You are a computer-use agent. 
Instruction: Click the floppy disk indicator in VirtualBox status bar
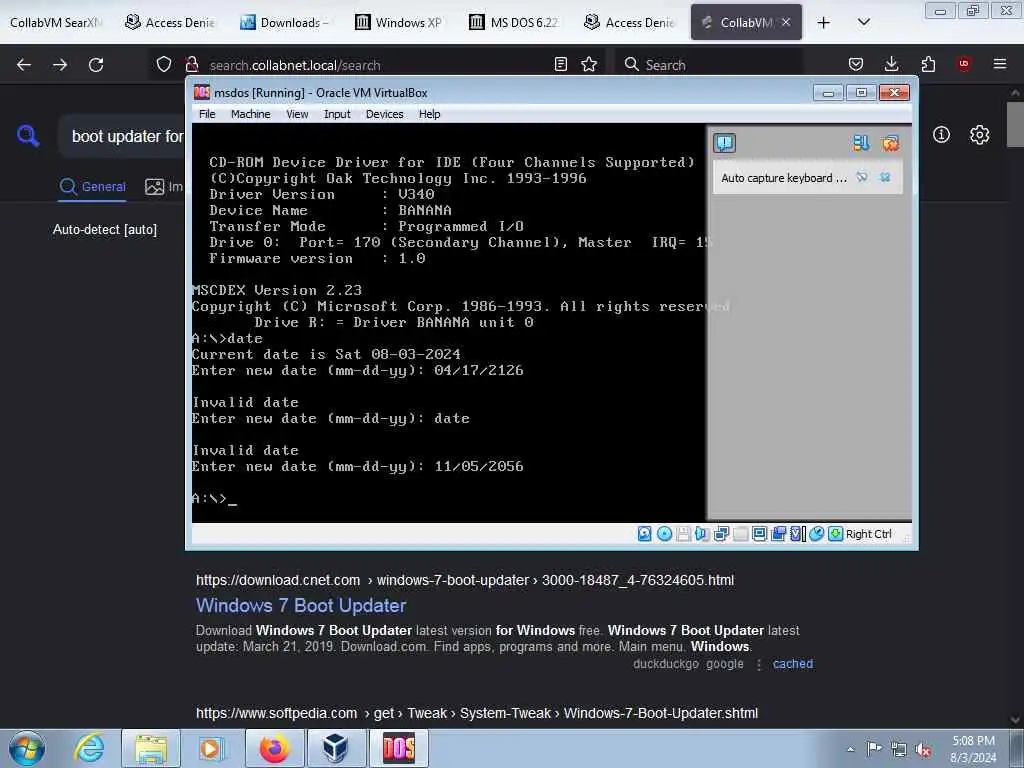coord(683,534)
